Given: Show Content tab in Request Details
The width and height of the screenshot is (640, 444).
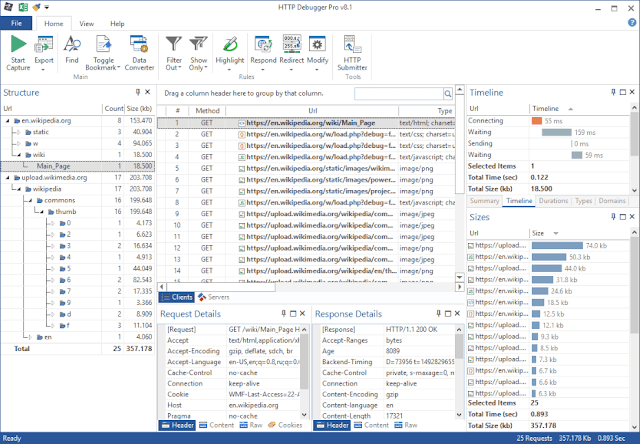Looking at the screenshot, I should point(217,425).
